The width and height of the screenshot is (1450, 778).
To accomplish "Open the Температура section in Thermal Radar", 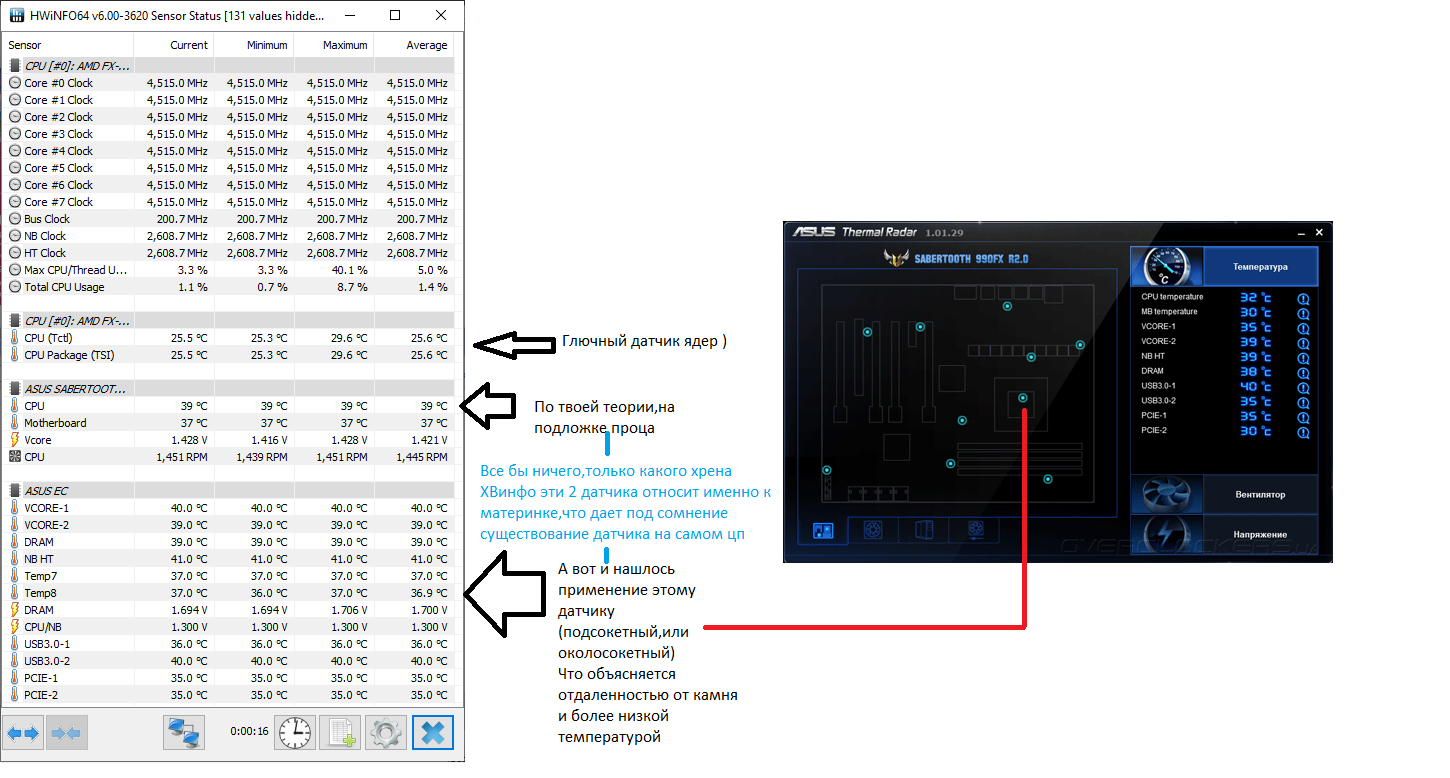I will (x=1224, y=267).
